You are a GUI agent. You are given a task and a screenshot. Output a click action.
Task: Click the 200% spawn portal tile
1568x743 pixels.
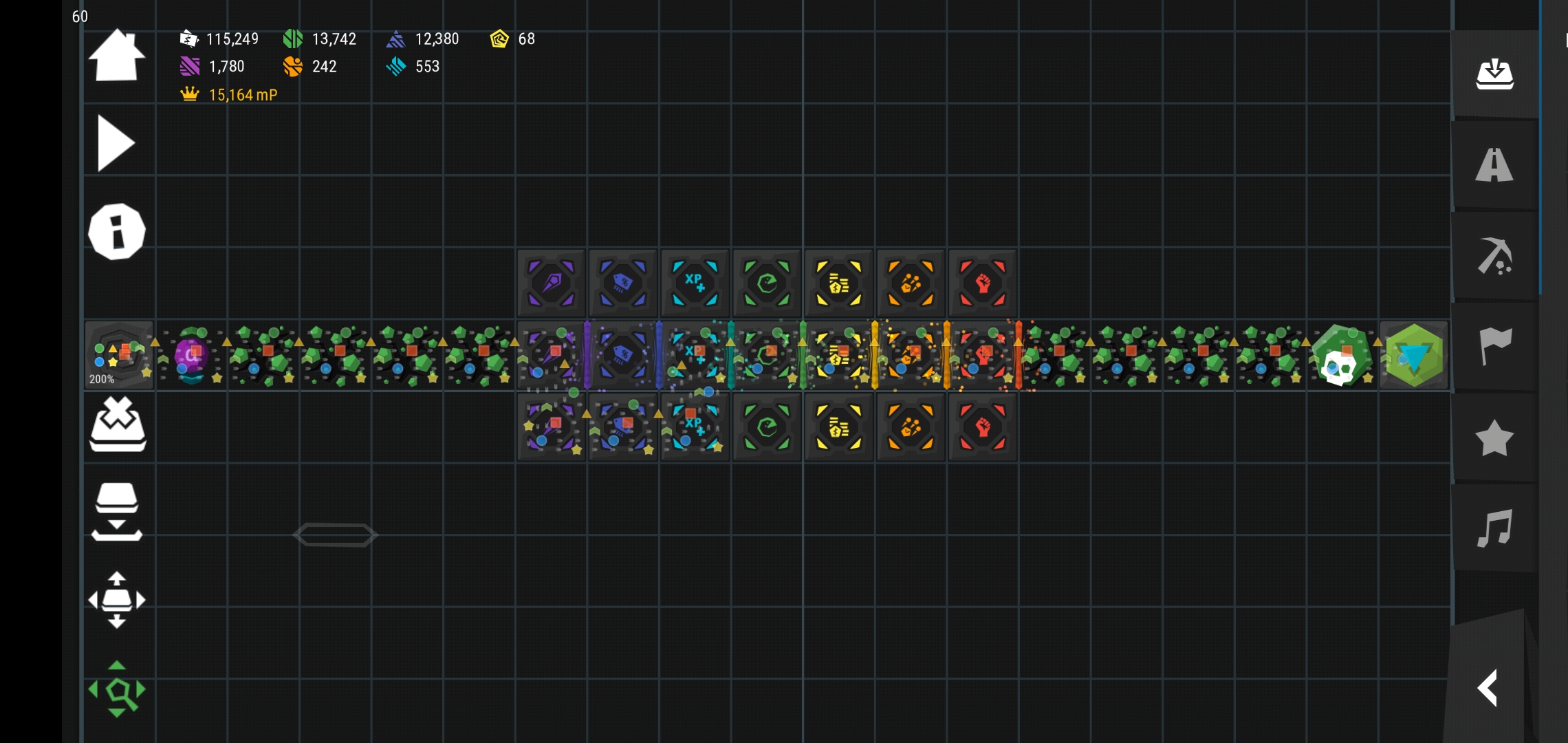[118, 356]
